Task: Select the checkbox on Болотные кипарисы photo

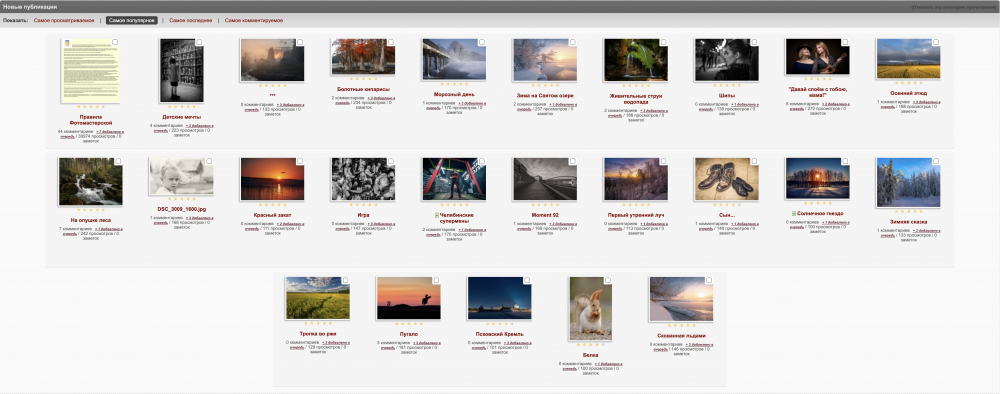Action: 391,42
